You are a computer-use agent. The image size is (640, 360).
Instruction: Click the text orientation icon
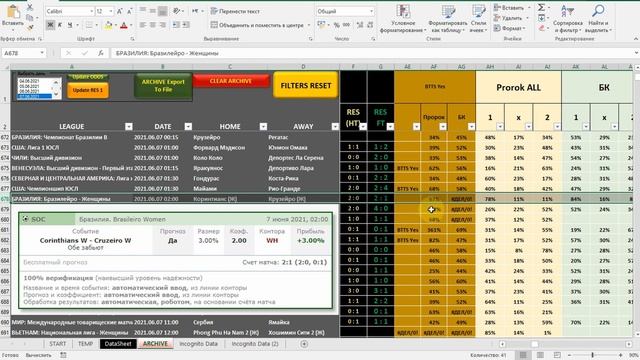178,11
